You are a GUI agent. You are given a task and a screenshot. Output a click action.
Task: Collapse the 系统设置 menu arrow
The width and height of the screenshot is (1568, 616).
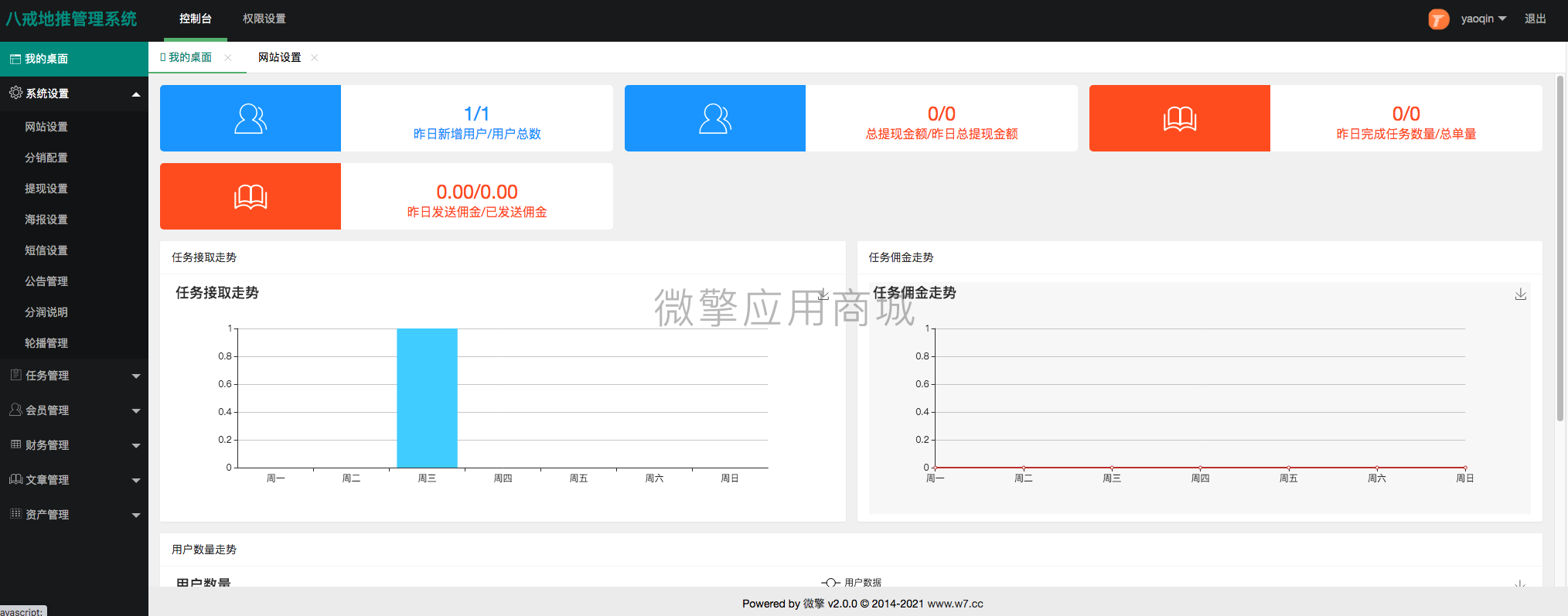[x=136, y=94]
